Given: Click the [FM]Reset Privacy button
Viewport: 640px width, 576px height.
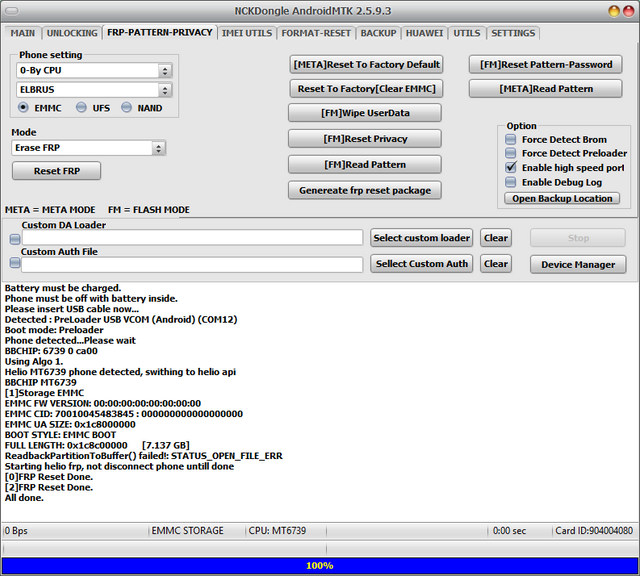Looking at the screenshot, I should tap(365, 139).
